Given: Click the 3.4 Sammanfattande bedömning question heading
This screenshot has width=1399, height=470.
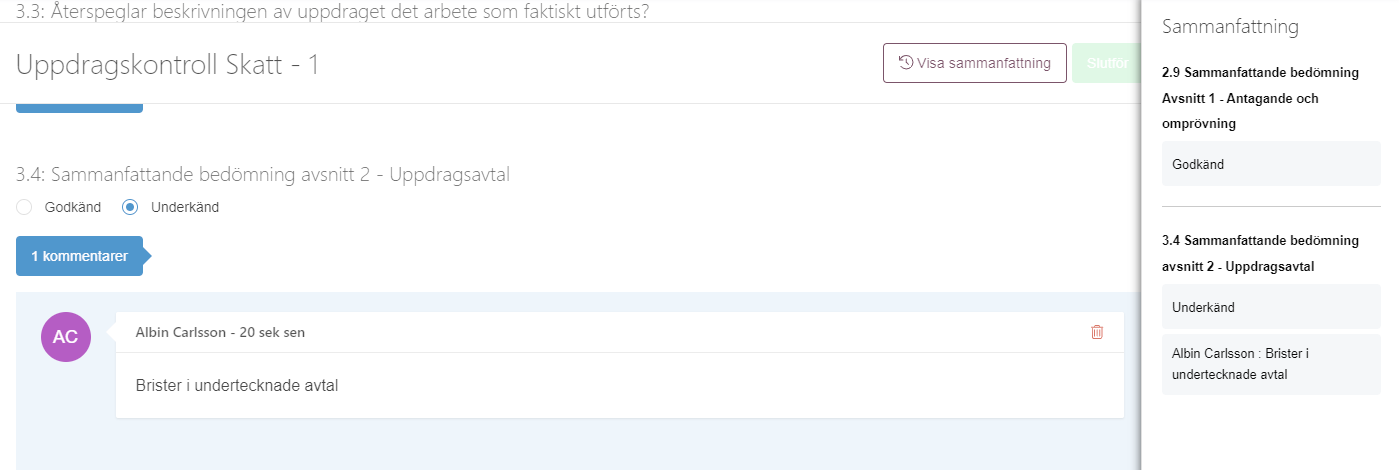Looking at the screenshot, I should [x=263, y=175].
